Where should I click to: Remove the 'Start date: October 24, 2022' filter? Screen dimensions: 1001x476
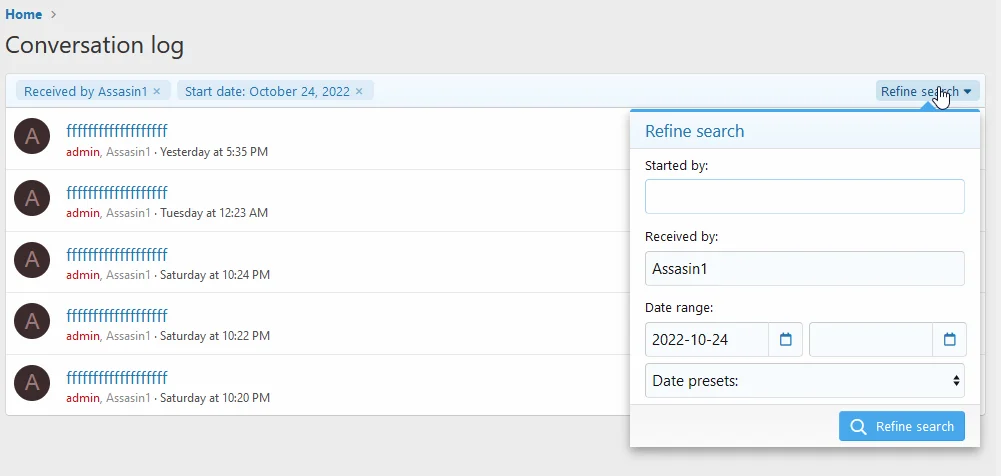(360, 91)
